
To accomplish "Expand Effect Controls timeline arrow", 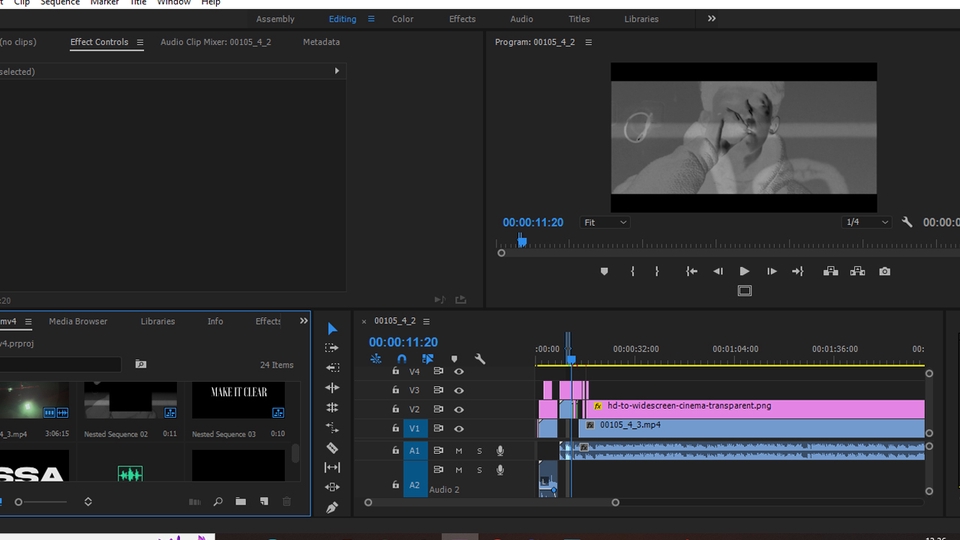I will click(337, 71).
